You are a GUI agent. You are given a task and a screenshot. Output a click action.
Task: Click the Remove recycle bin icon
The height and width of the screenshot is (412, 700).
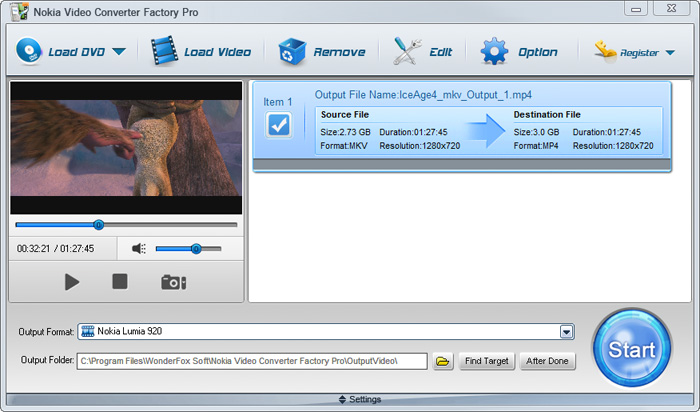[292, 51]
